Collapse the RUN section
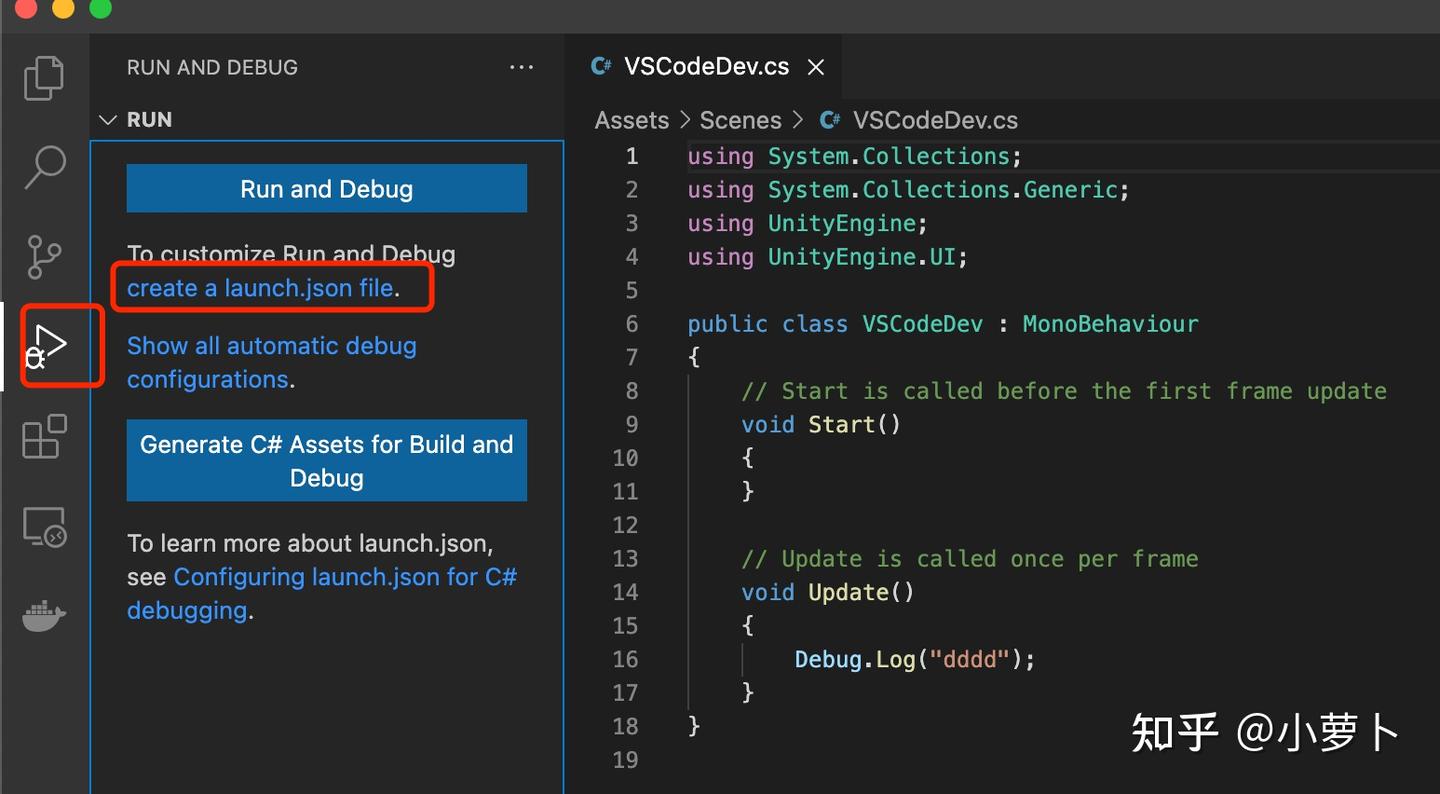 108,119
